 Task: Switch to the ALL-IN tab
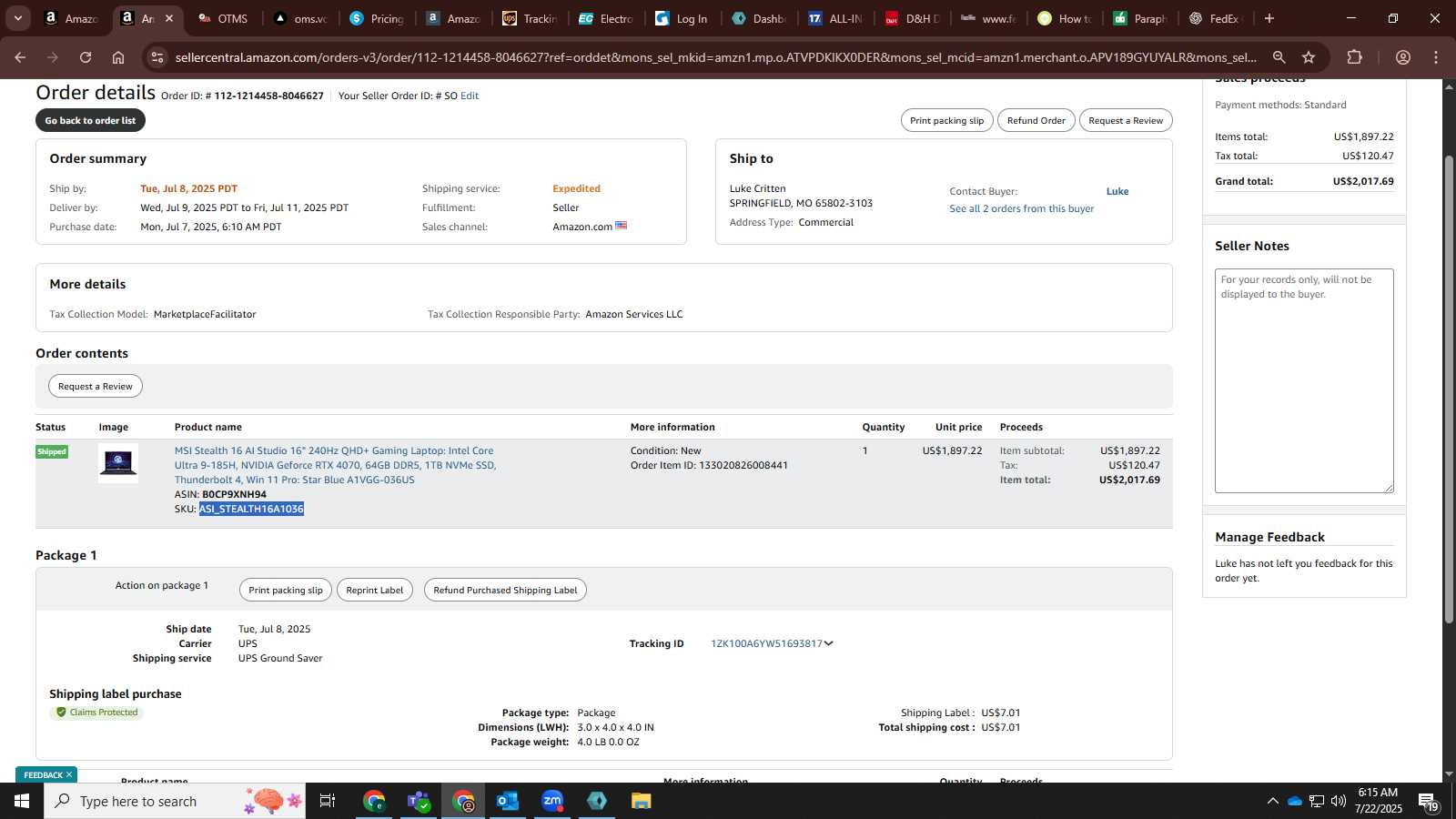click(x=835, y=18)
